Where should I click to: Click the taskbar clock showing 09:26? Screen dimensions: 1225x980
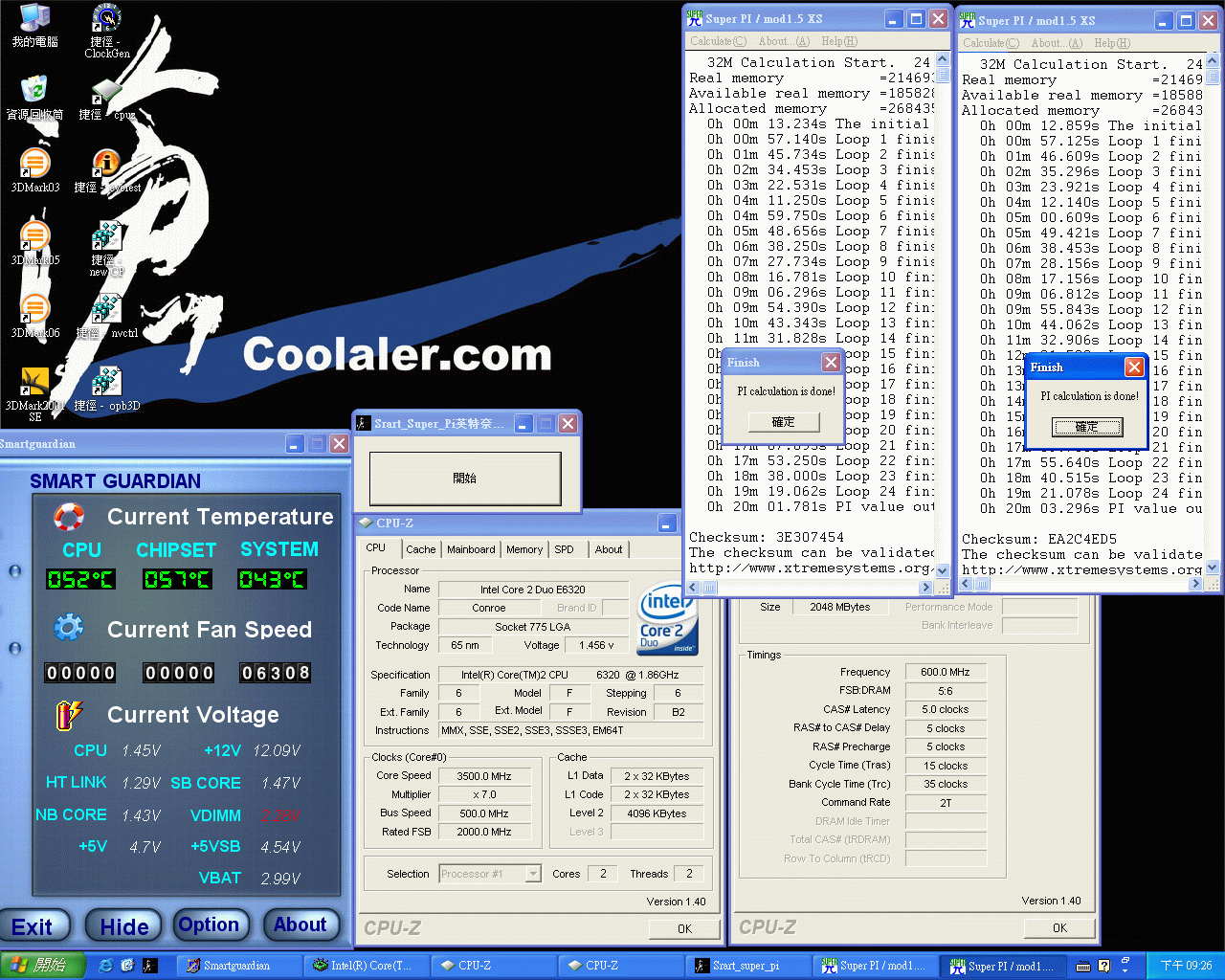click(1186, 966)
